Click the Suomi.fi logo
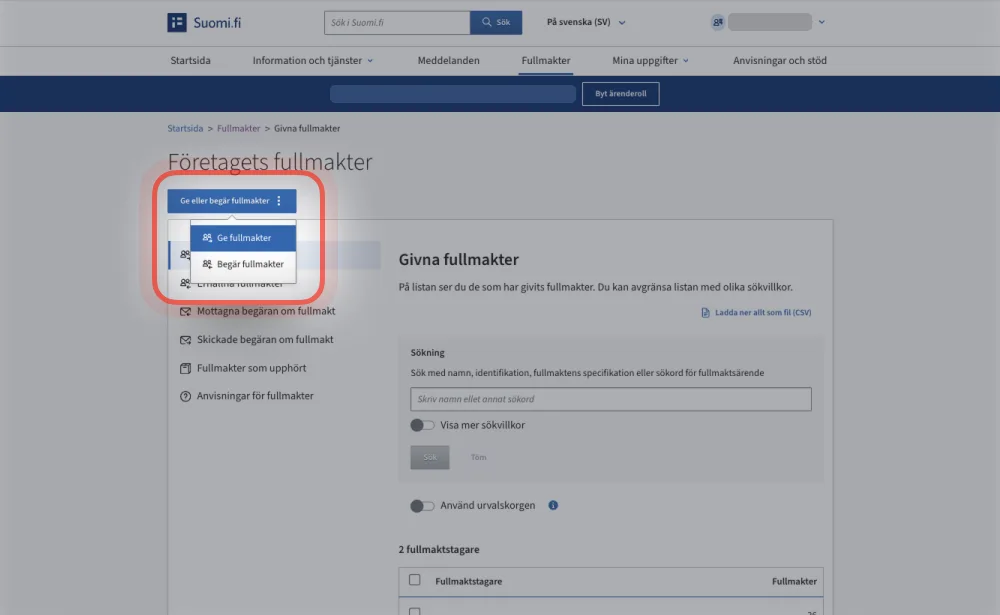1000x615 pixels. coord(204,22)
